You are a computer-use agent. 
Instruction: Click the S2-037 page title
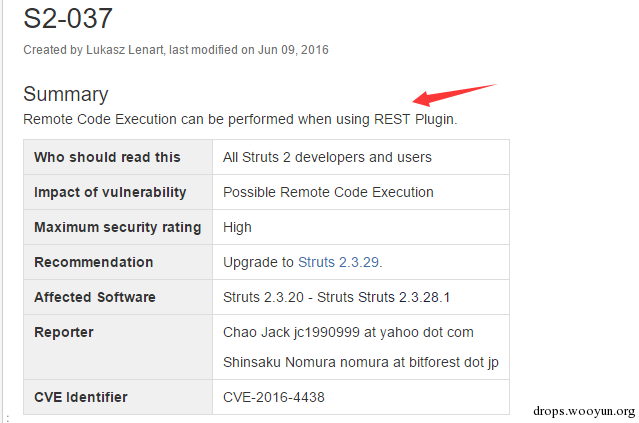(68, 18)
